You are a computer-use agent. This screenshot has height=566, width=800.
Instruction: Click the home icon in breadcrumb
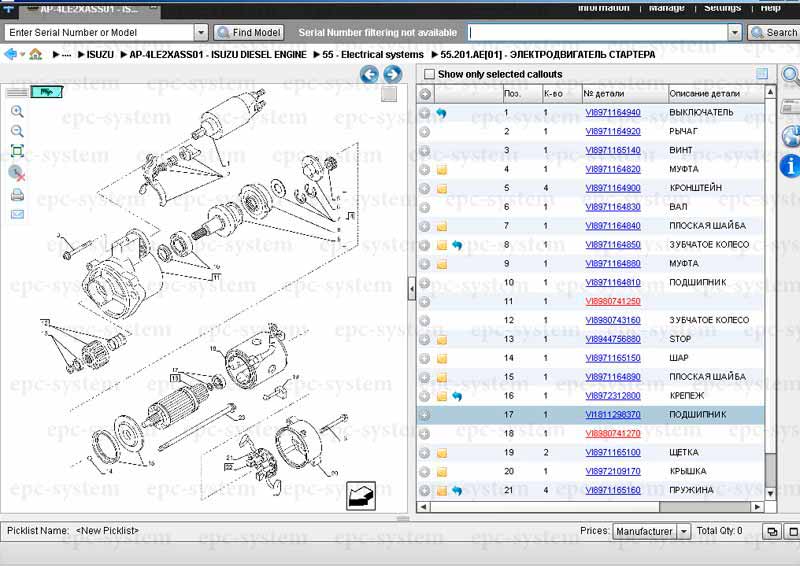(x=36, y=54)
